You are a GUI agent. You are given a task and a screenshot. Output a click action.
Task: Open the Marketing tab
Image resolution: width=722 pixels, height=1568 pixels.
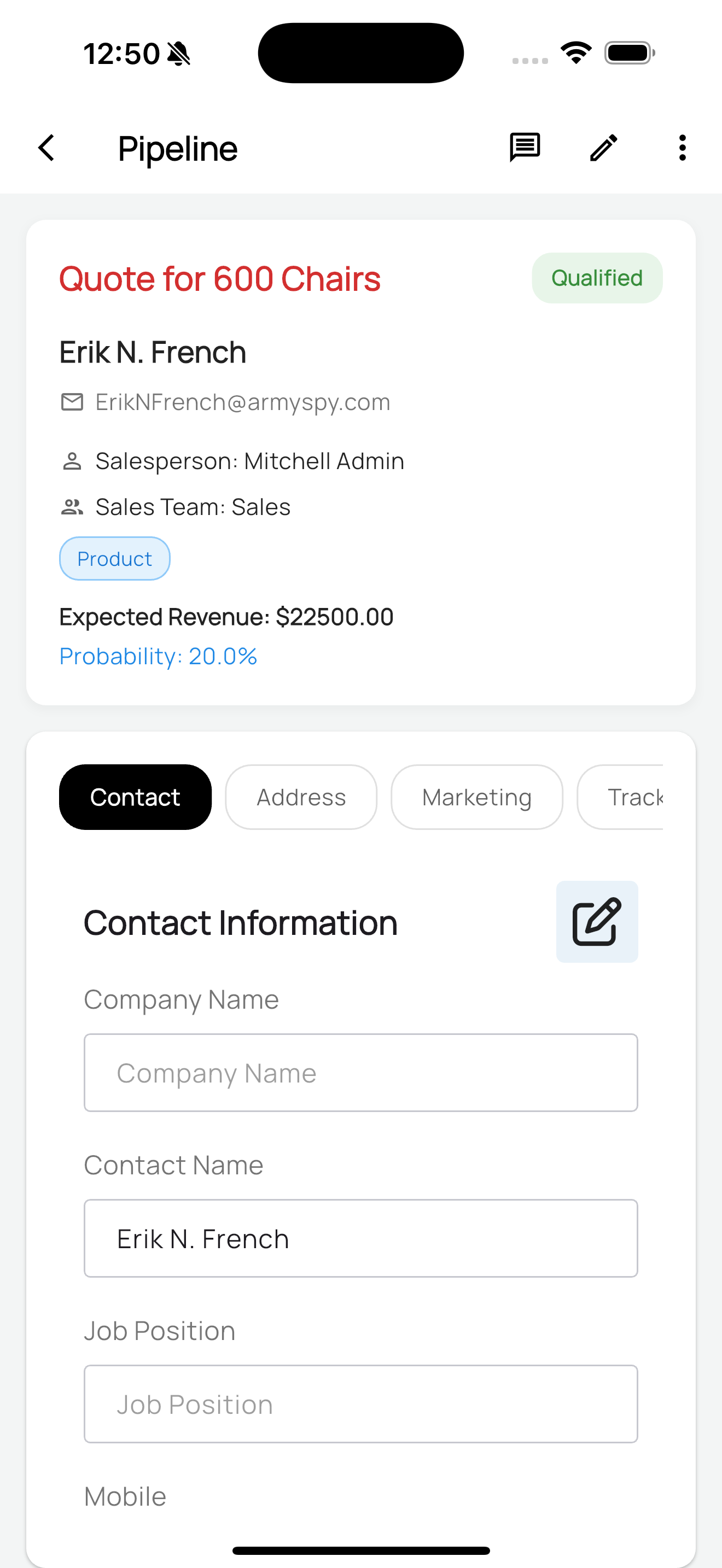click(476, 797)
